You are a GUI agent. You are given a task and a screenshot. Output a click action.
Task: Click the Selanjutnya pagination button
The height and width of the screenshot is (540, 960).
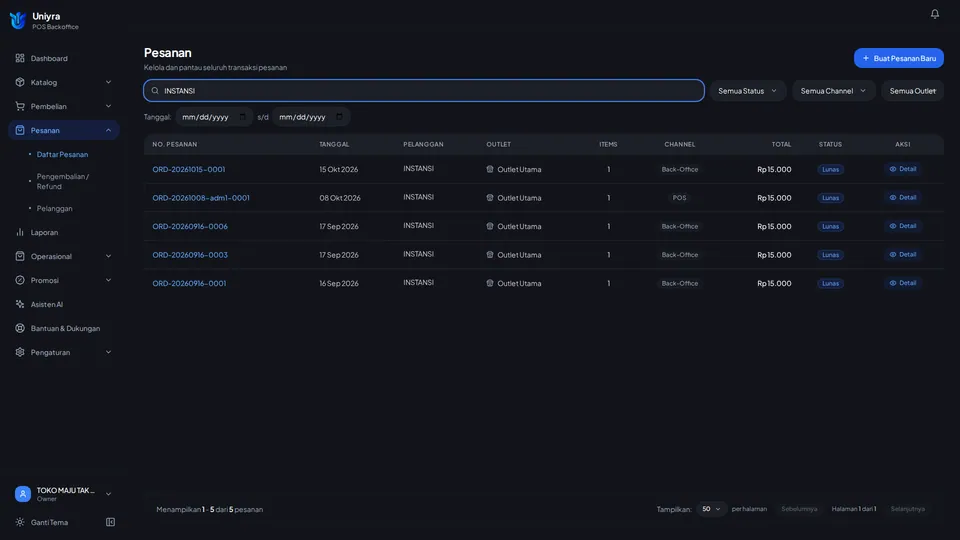pyautogui.click(x=907, y=509)
